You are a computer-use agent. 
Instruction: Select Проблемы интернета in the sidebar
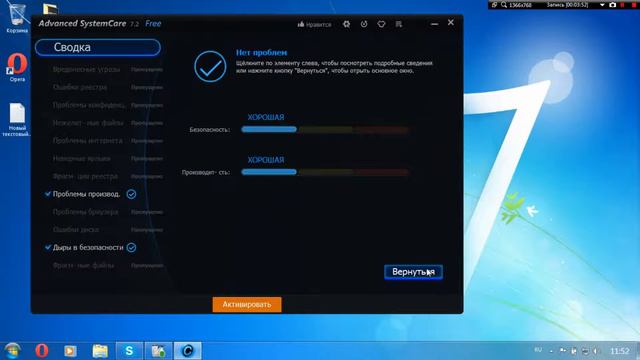pyautogui.click(x=87, y=140)
